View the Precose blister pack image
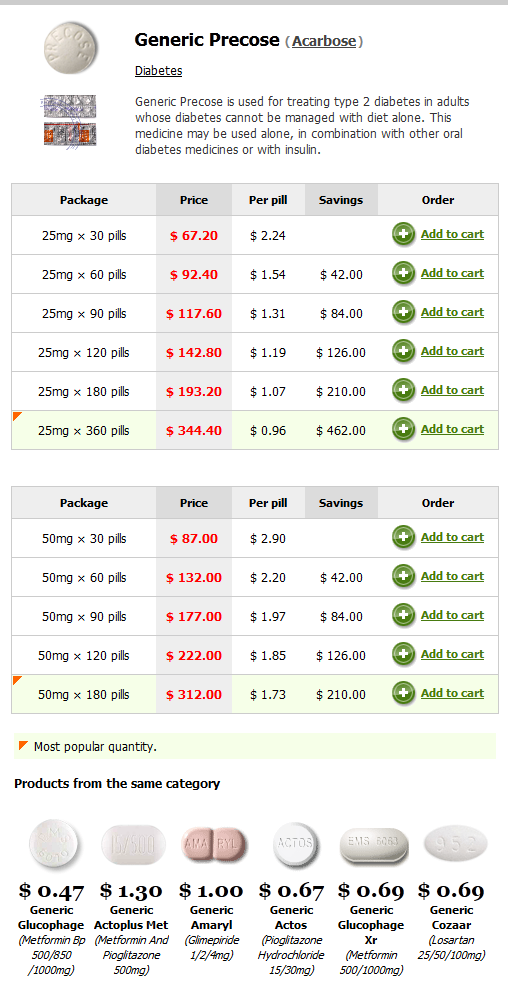Viewport: 508px width, 1000px height. [x=70, y=121]
